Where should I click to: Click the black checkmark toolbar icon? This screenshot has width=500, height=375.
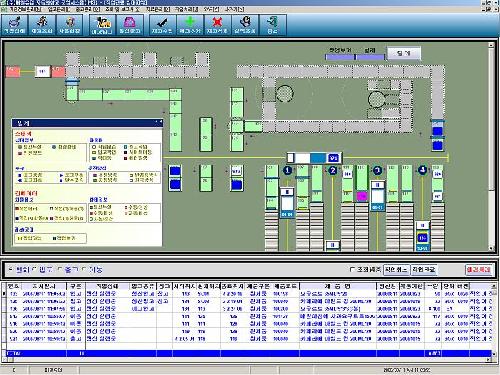click(x=162, y=25)
